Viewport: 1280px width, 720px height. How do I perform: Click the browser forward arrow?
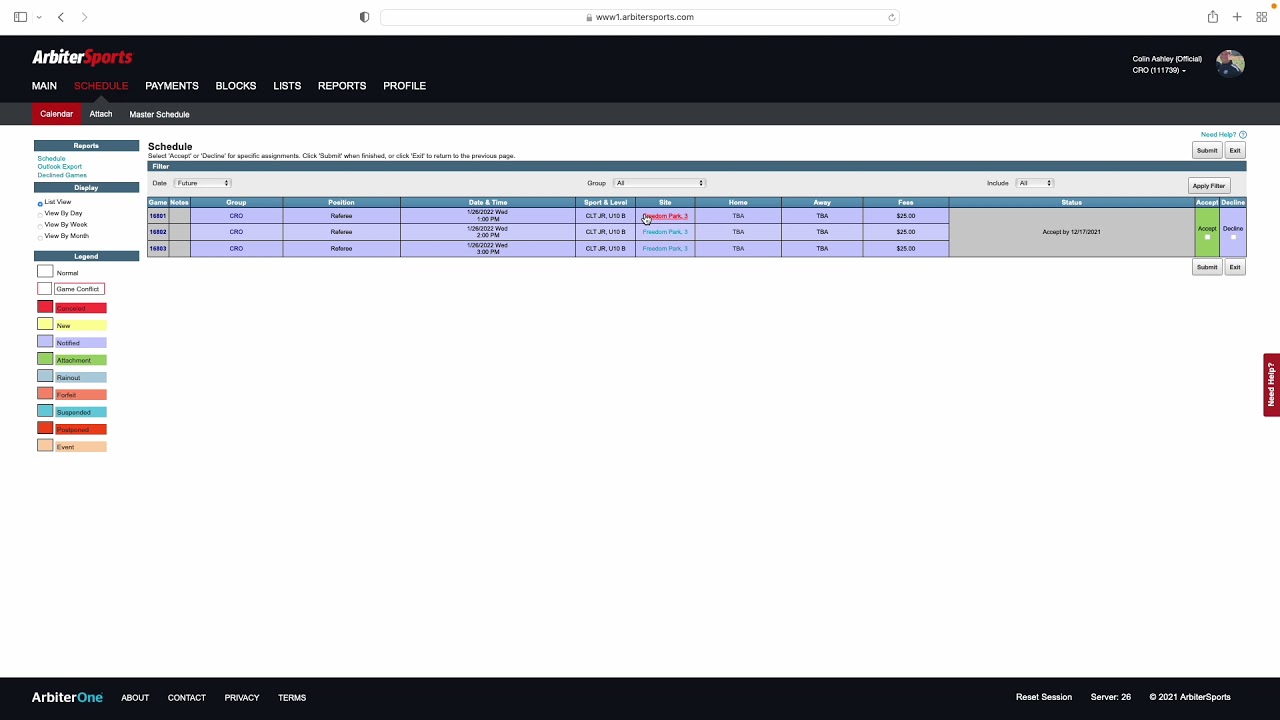coord(84,17)
